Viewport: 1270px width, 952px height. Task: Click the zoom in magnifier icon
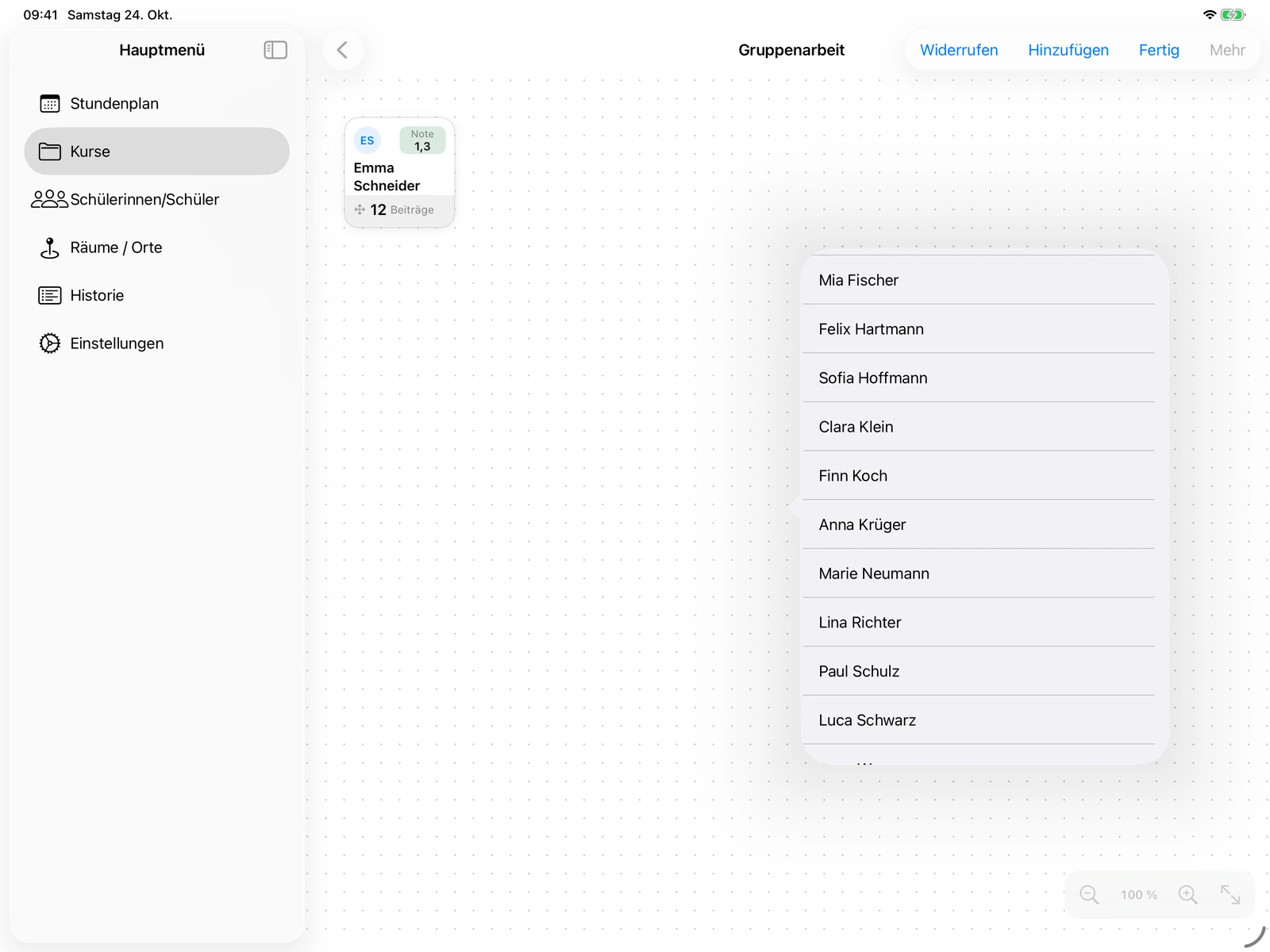tap(1188, 895)
